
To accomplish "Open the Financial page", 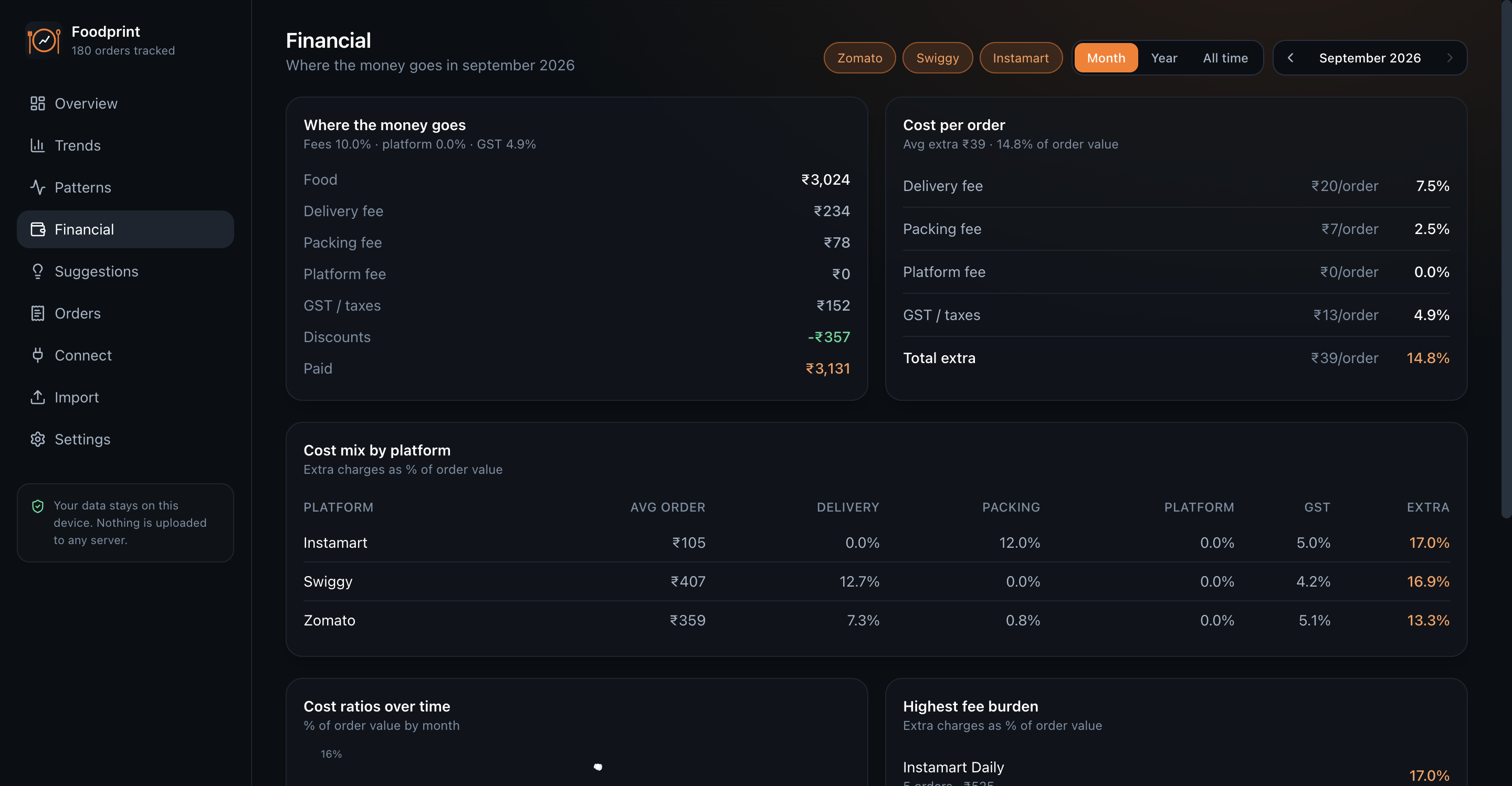I will [125, 229].
